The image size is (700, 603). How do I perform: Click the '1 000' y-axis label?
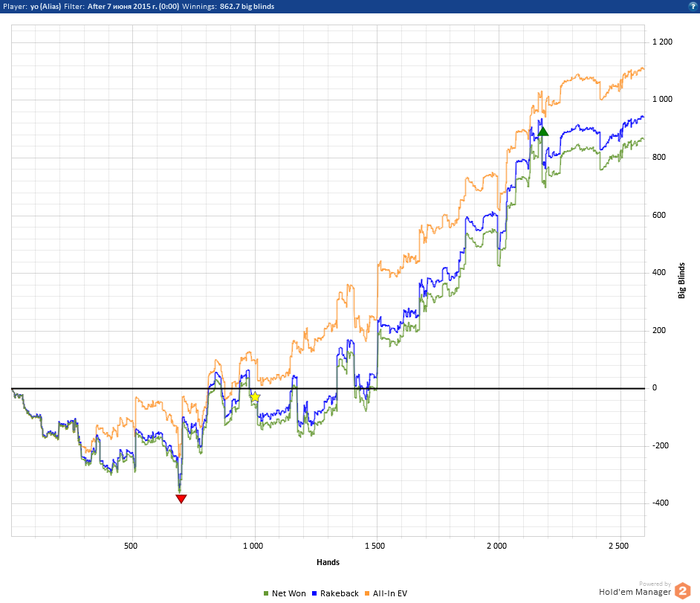coord(662,99)
